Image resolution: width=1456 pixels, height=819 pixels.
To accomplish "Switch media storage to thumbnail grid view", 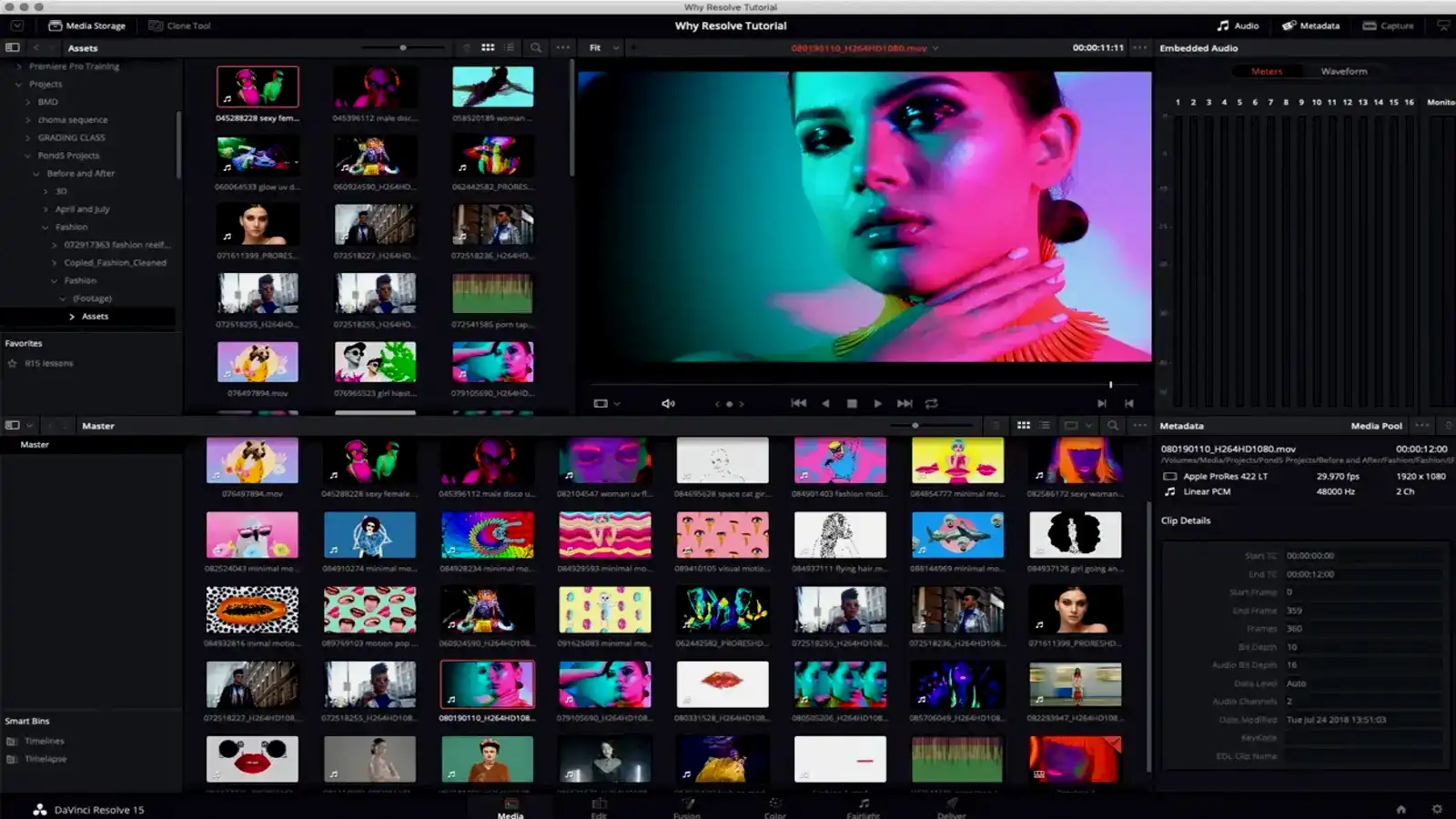I will click(488, 47).
